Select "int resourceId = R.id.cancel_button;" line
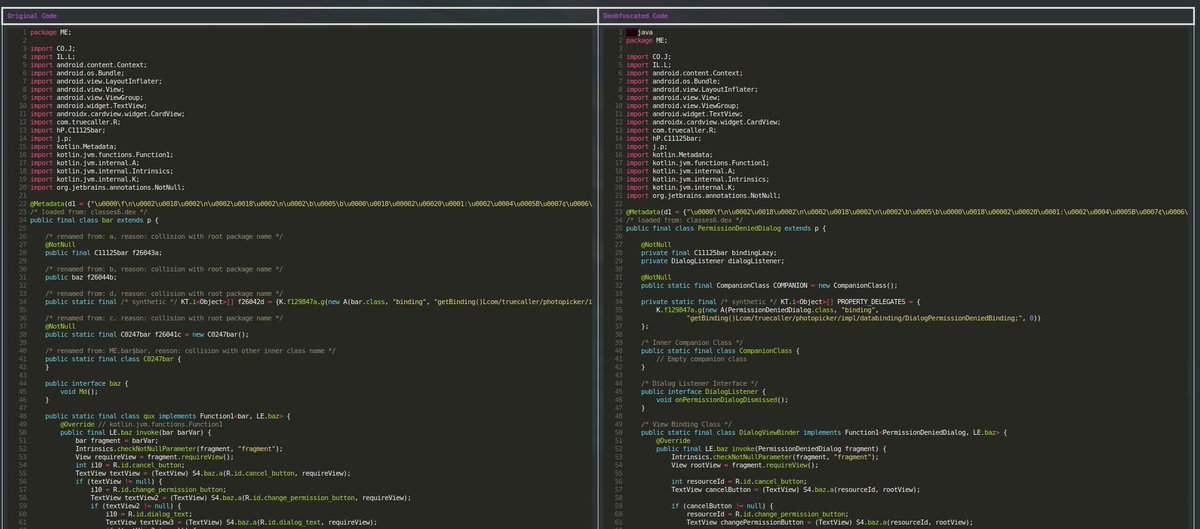 click(x=739, y=481)
